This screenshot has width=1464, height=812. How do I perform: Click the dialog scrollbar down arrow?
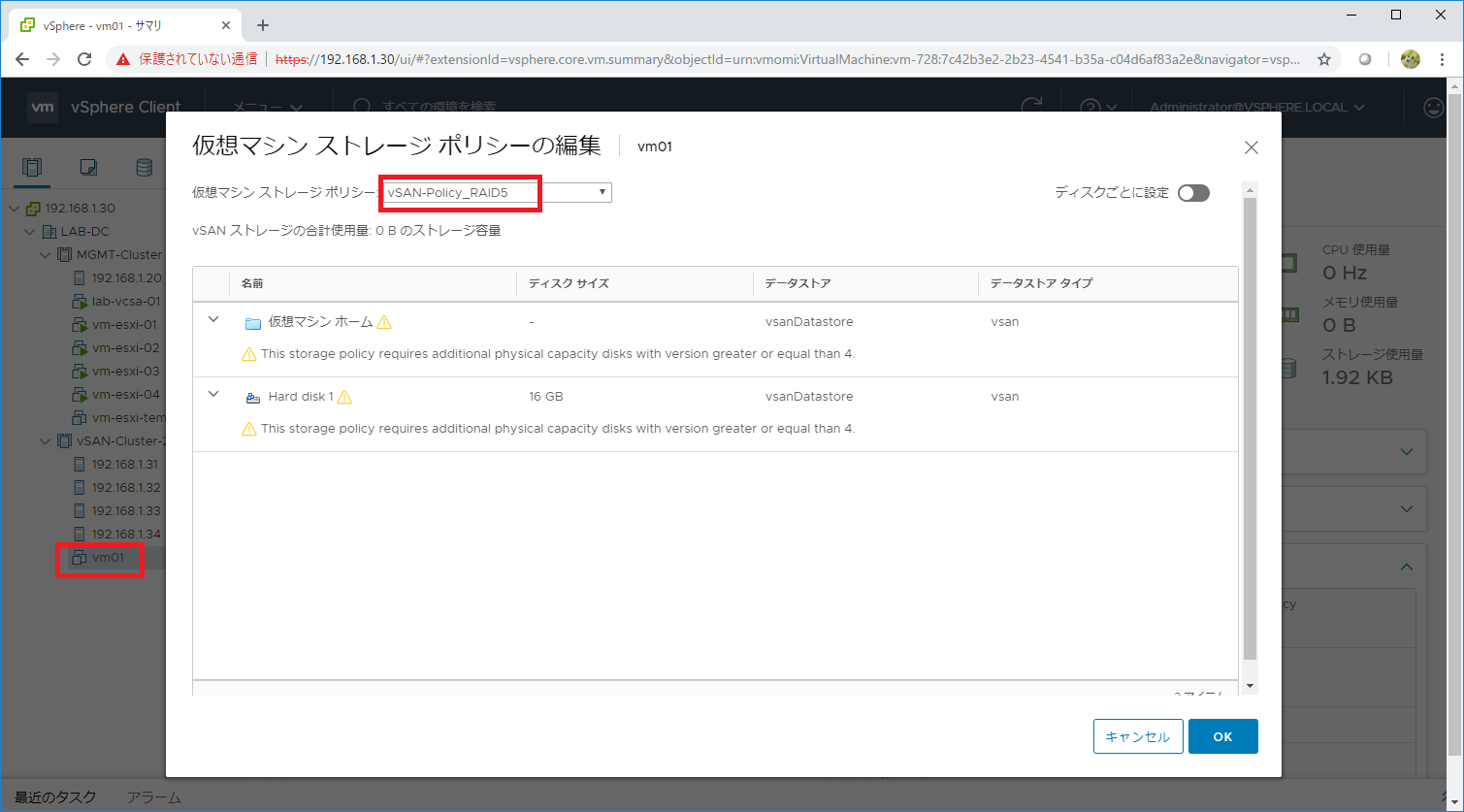[x=1250, y=686]
